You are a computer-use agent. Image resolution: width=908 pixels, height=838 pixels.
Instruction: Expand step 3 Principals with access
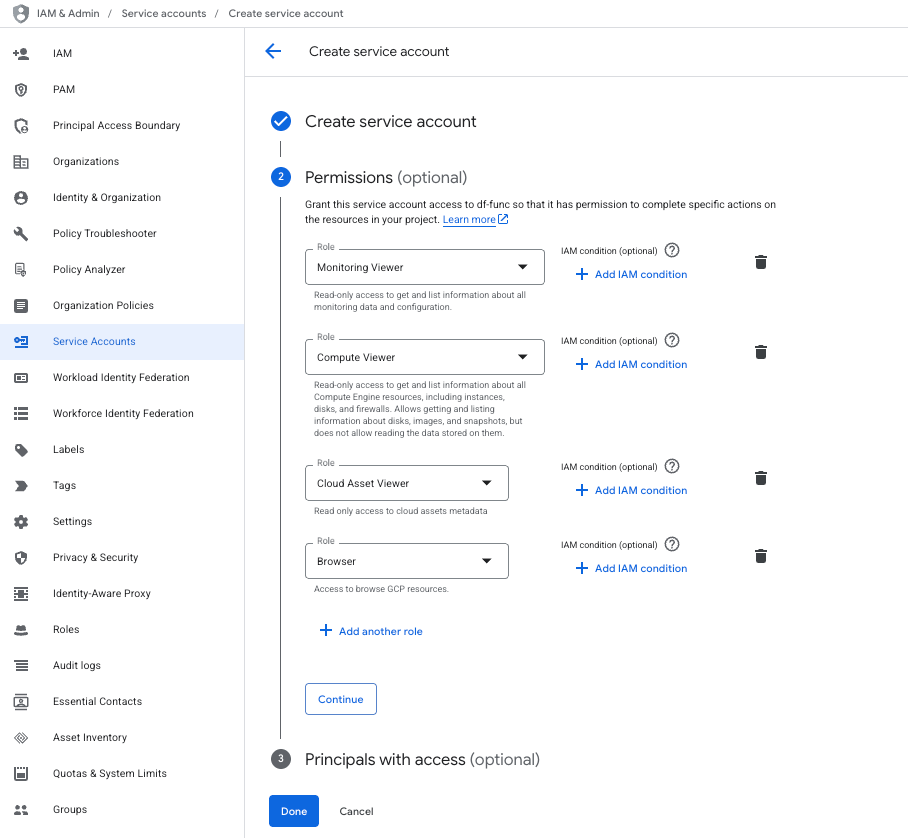pos(421,760)
